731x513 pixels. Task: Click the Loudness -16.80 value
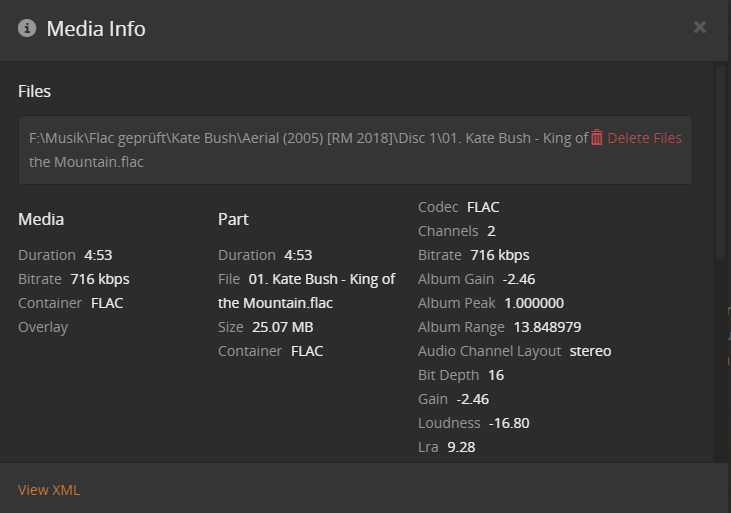pos(509,423)
